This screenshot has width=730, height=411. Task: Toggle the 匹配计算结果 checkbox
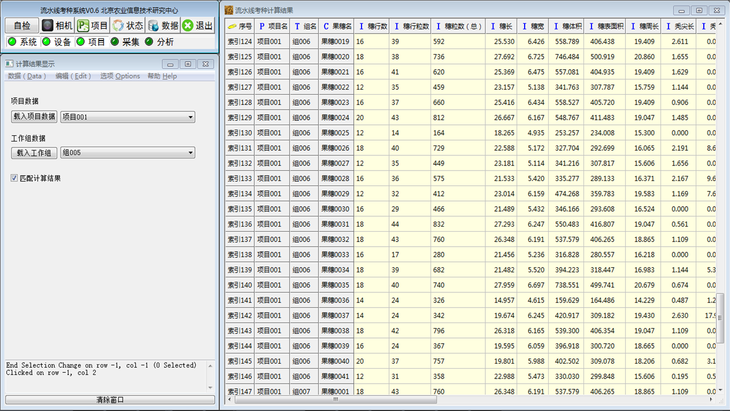13,178
